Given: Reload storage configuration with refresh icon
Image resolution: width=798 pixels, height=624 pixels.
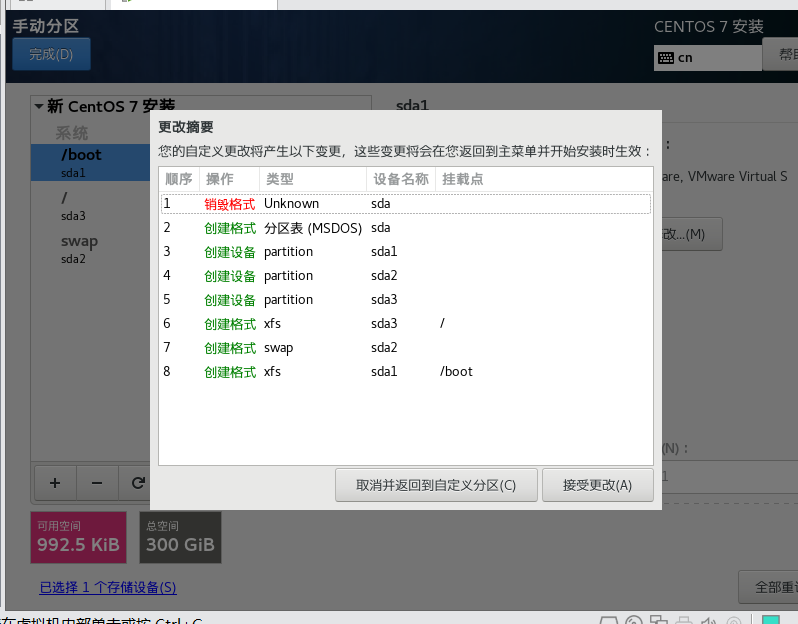Looking at the screenshot, I should click(136, 483).
